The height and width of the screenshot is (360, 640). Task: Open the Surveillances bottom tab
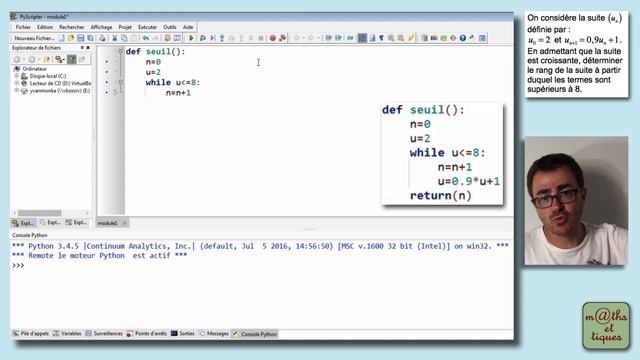[104, 334]
